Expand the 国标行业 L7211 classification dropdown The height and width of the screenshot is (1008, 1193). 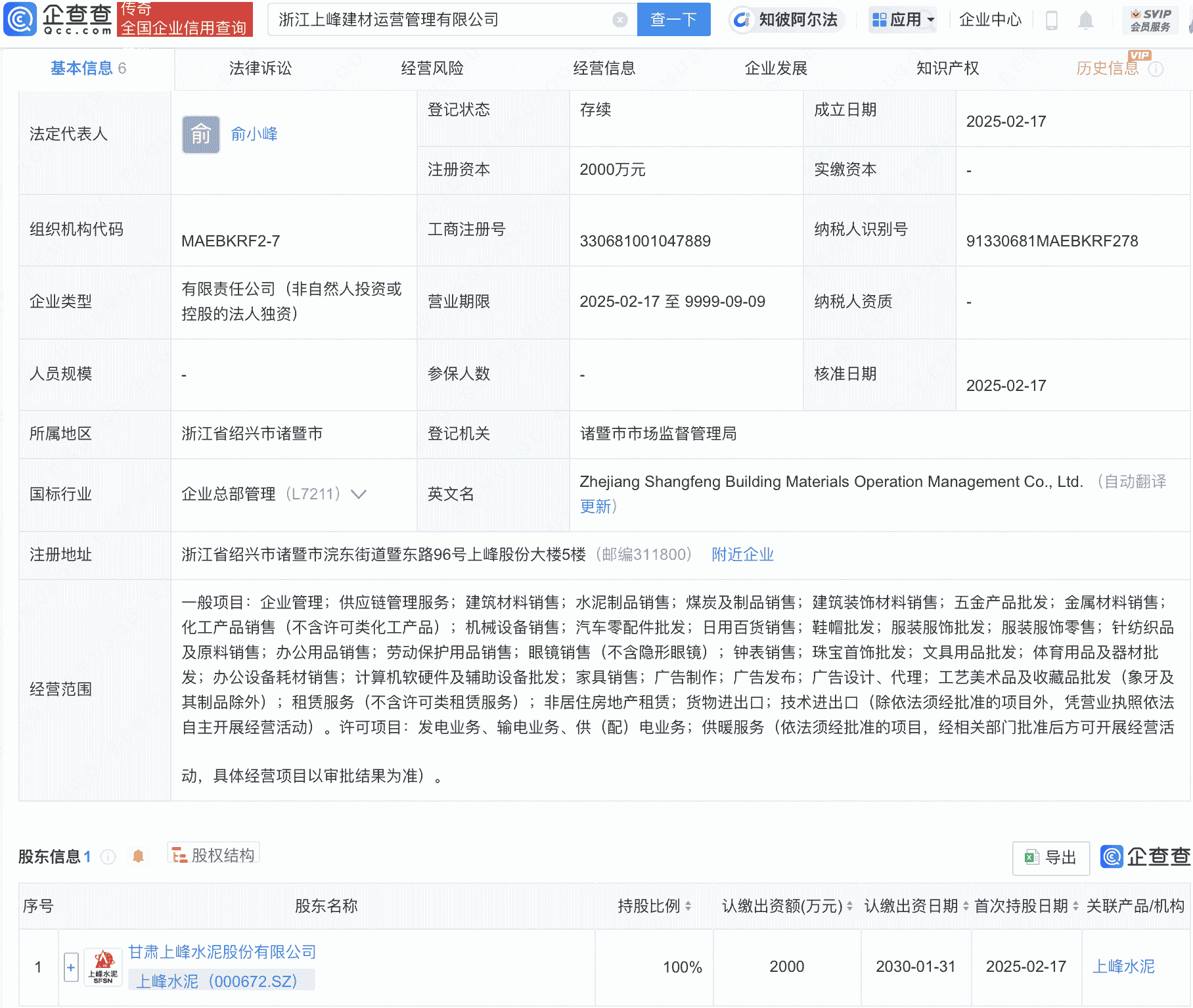point(358,495)
